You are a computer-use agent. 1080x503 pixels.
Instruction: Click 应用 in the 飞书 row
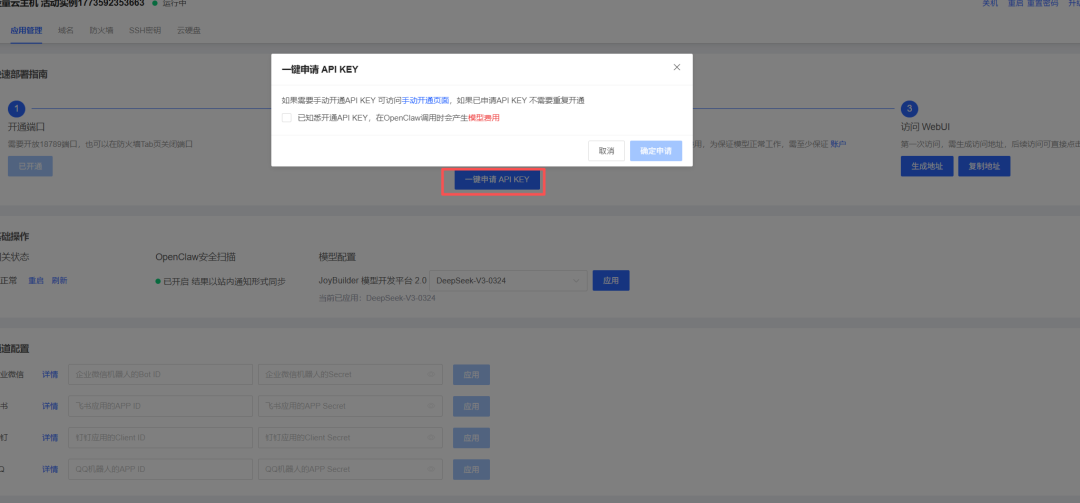click(x=471, y=406)
